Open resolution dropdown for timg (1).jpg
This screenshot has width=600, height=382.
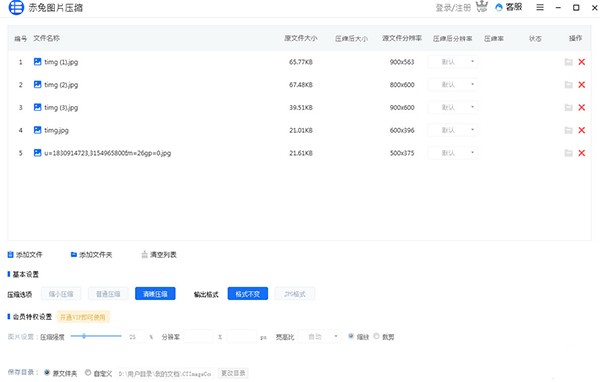point(452,62)
